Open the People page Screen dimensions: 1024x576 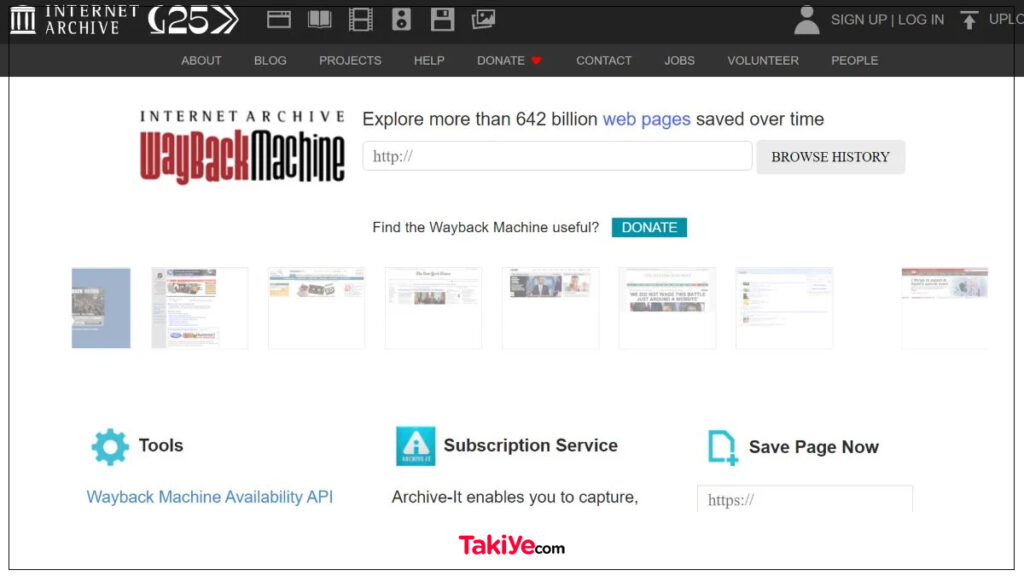click(854, 61)
